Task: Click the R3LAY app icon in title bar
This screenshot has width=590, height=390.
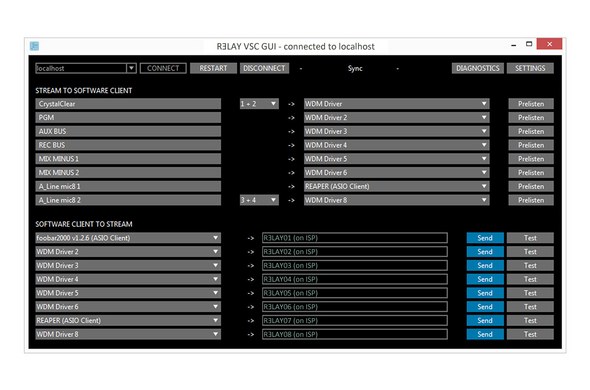Action: click(x=34, y=46)
